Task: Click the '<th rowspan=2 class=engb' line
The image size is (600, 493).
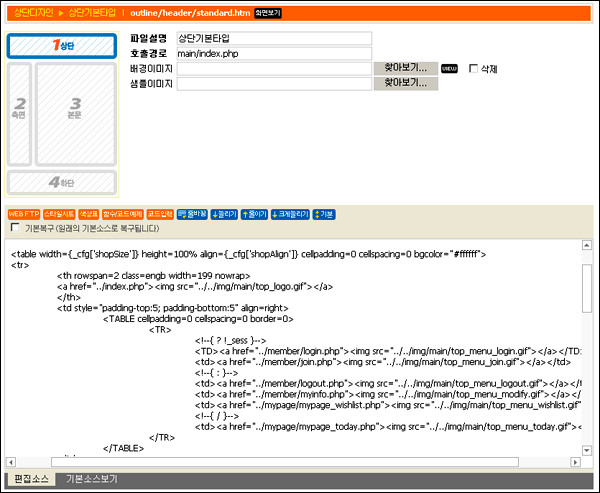Action: tap(153, 276)
